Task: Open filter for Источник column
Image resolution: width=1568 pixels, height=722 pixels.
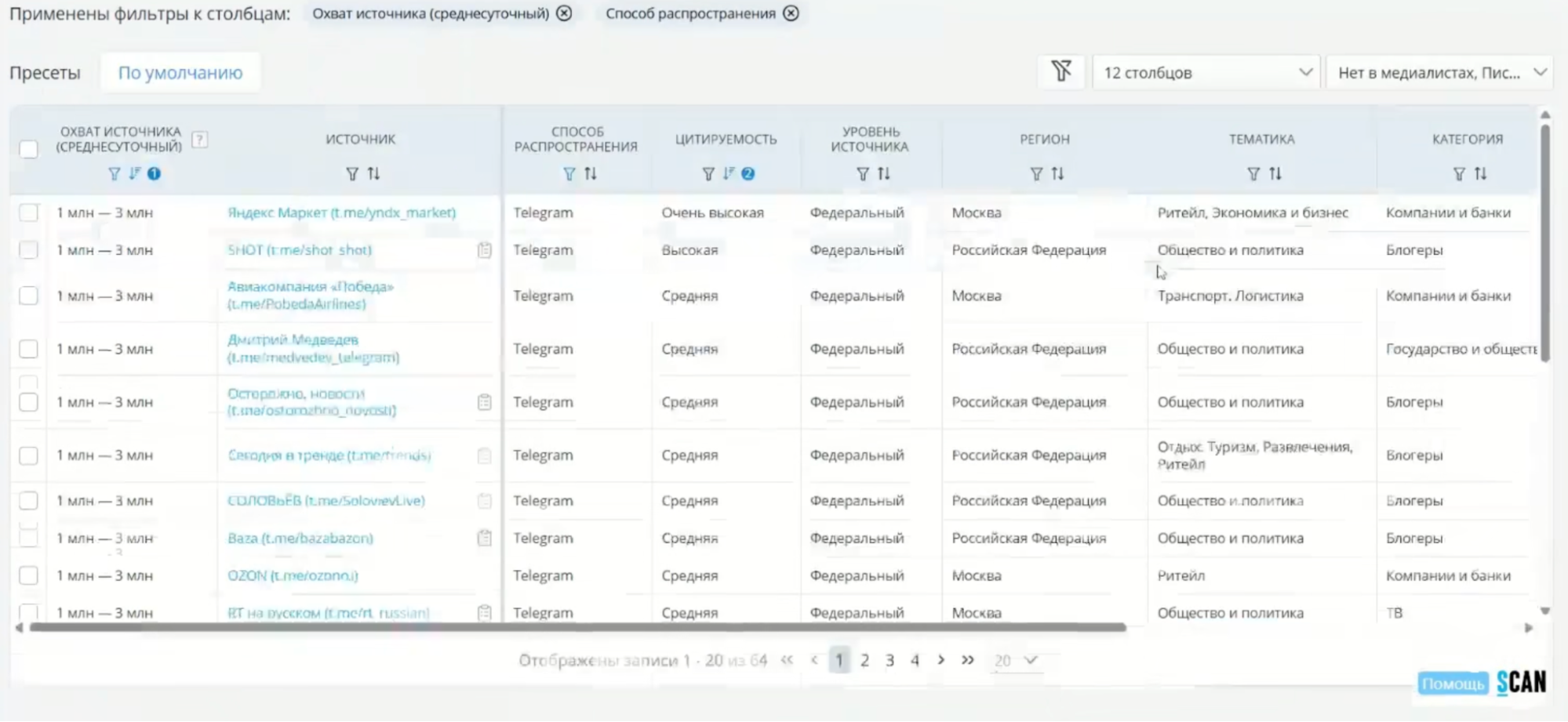Action: pyautogui.click(x=352, y=174)
